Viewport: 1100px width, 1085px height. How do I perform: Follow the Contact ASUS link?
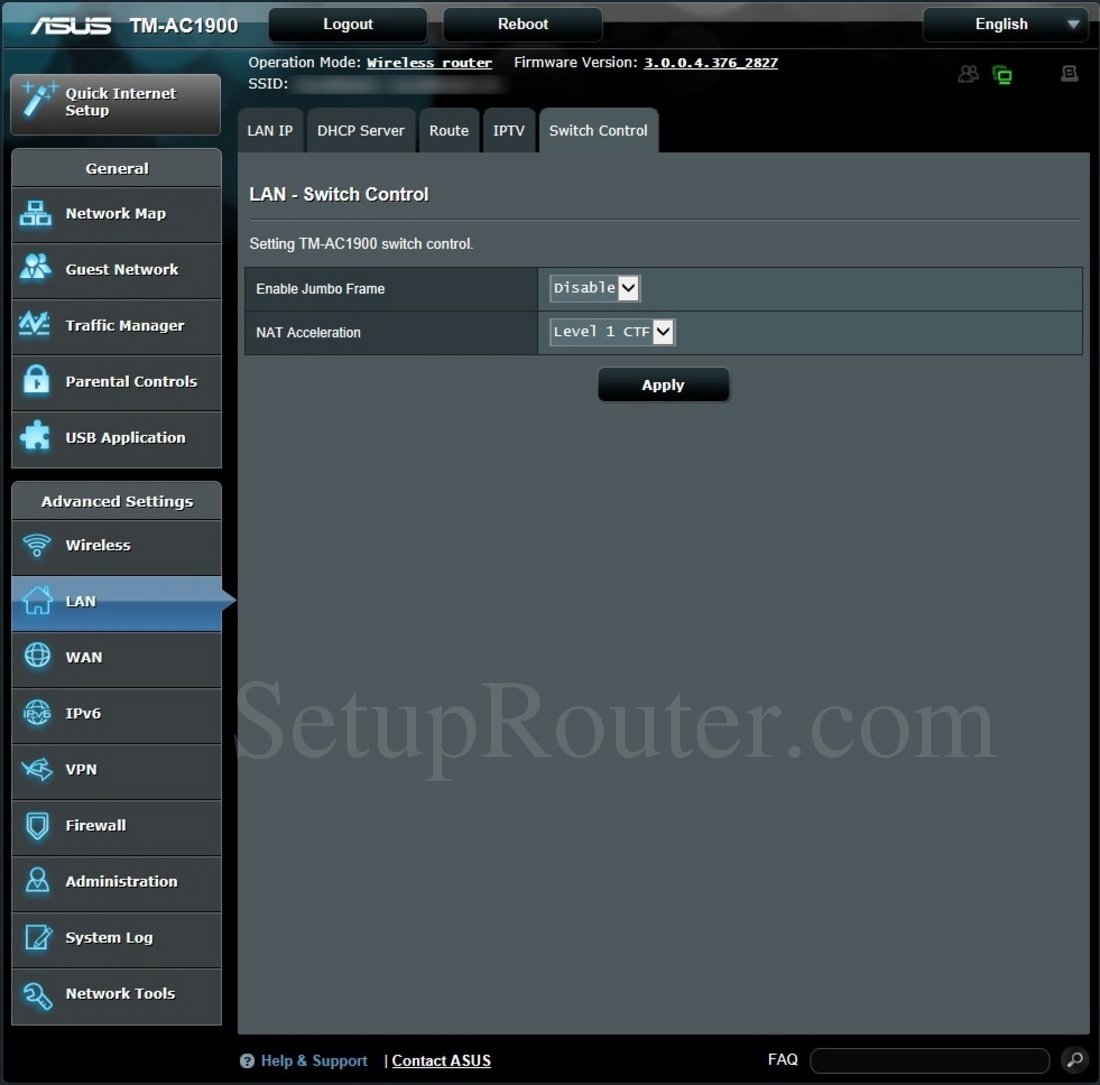tap(441, 1060)
